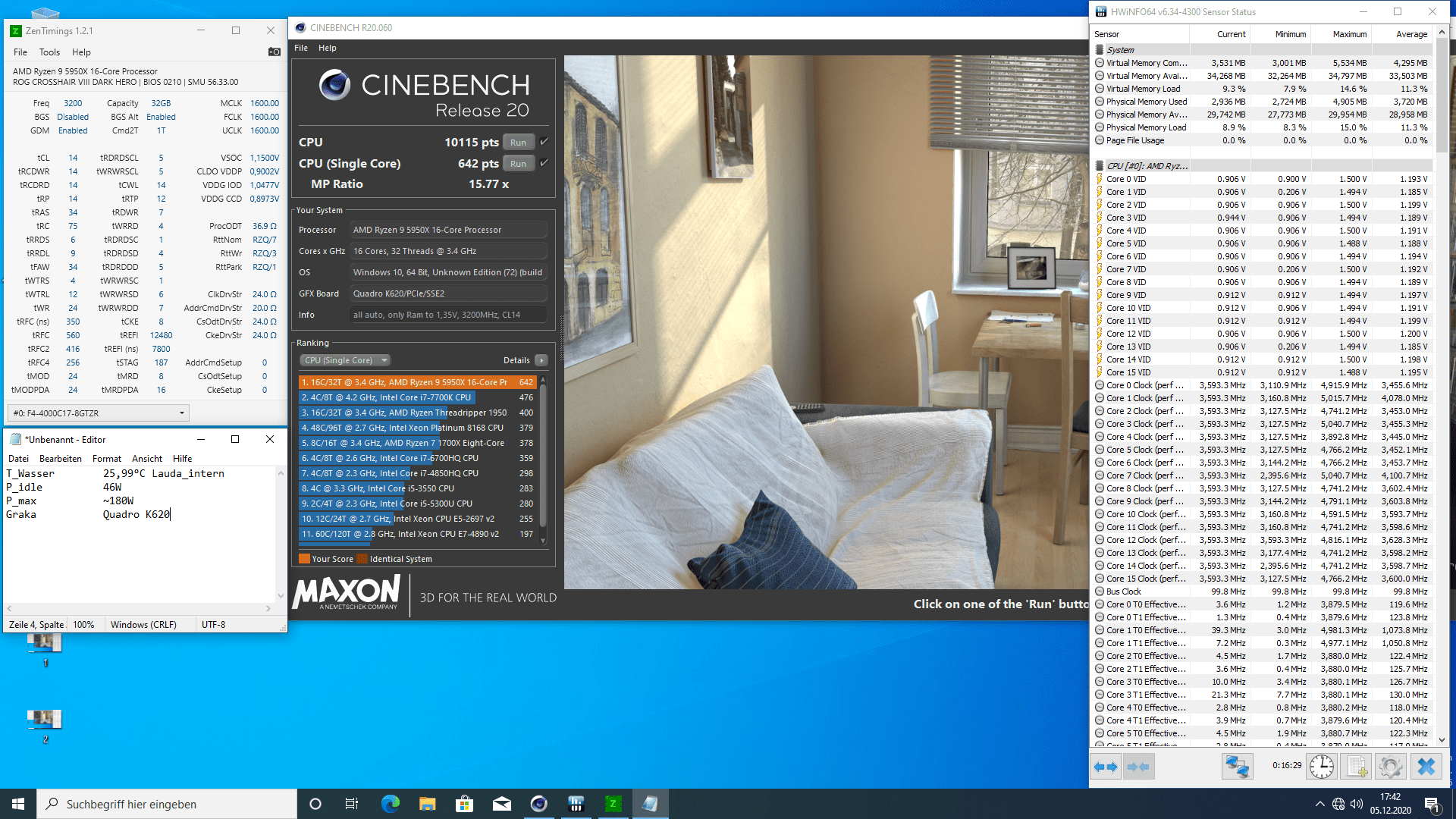
Task: Click the Core 0 VID sensor icon
Action: tap(1100, 179)
